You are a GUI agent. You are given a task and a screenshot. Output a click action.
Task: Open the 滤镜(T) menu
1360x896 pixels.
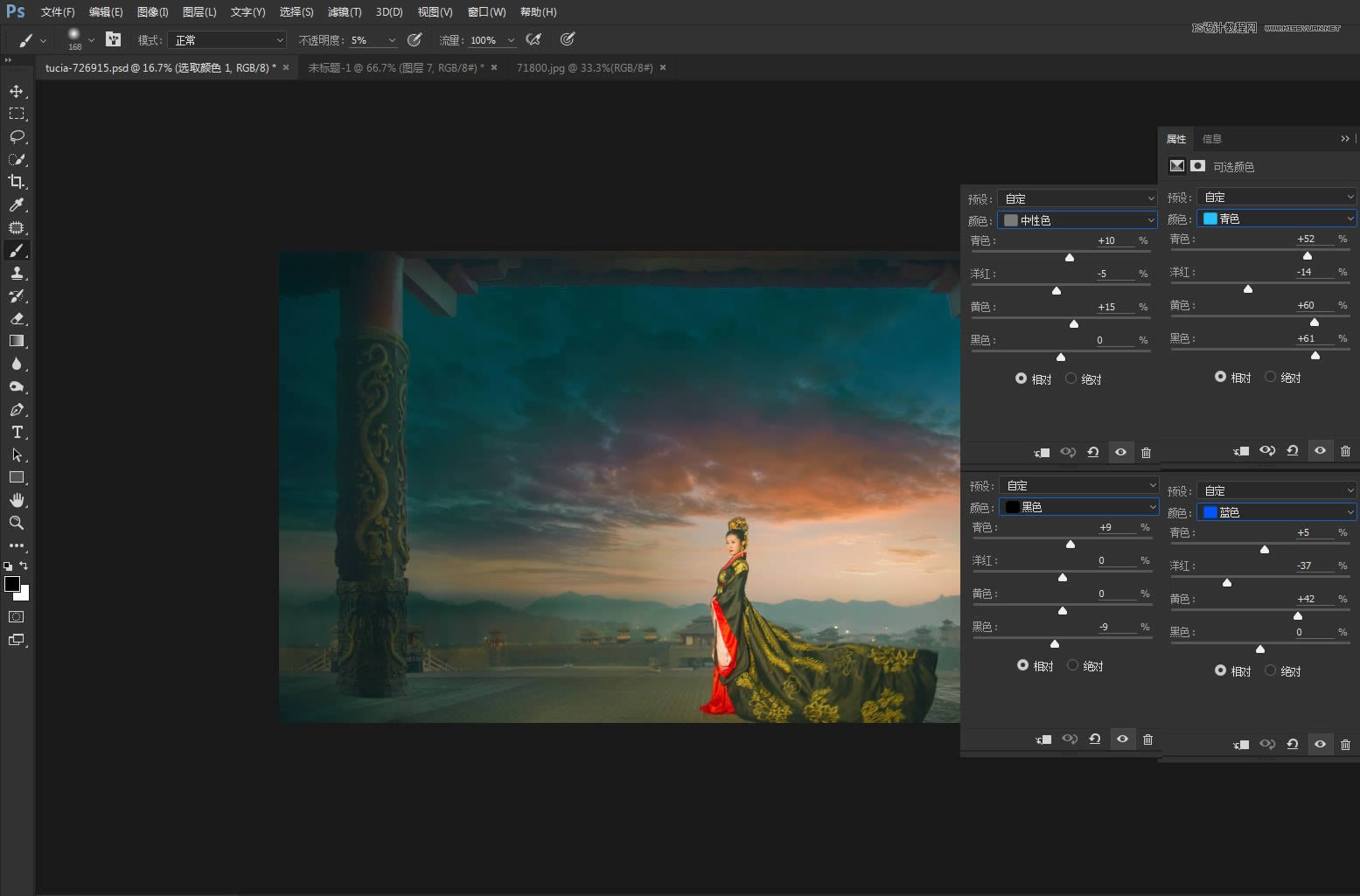(344, 12)
